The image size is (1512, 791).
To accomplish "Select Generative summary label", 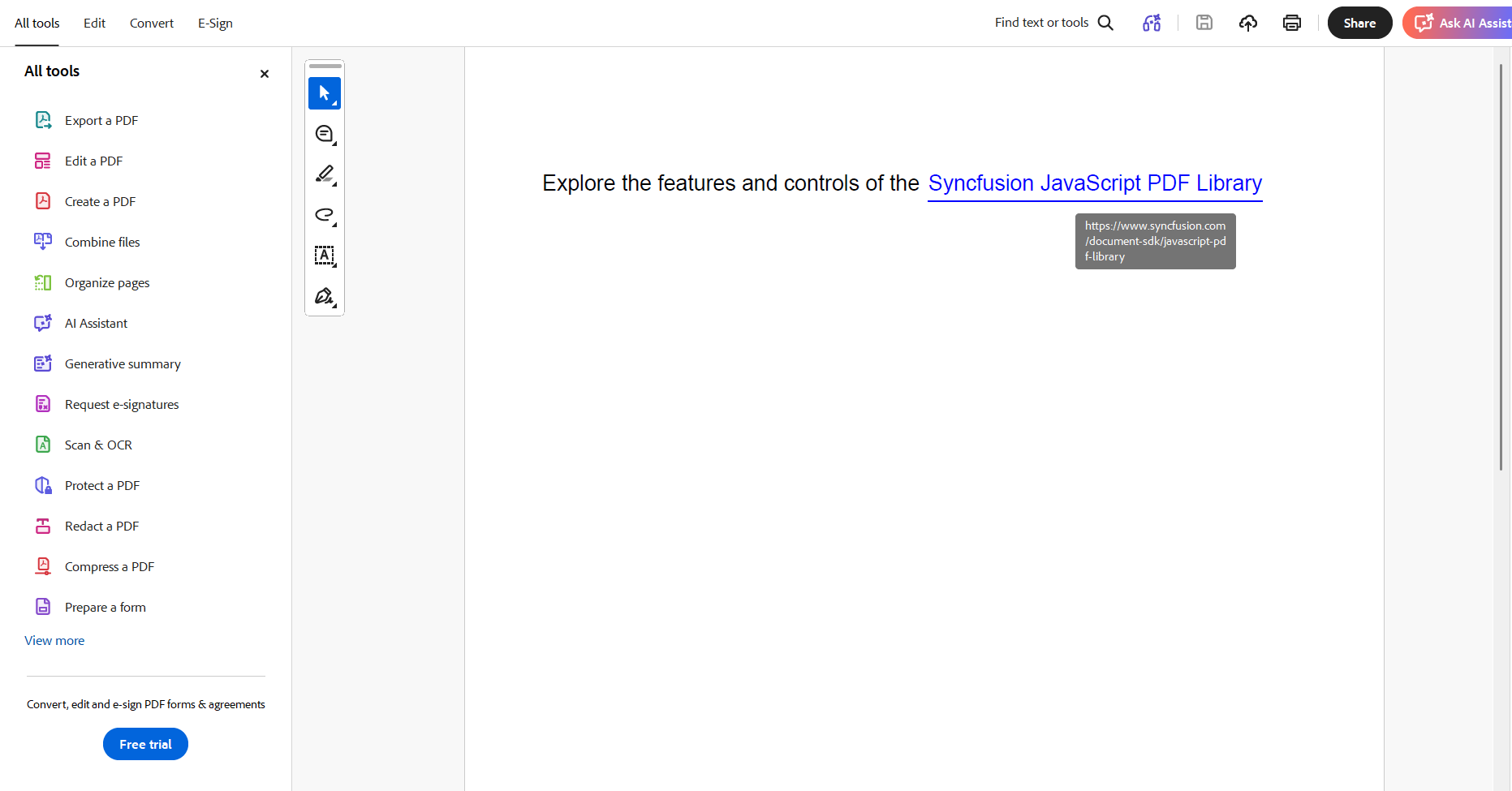I will tap(123, 364).
